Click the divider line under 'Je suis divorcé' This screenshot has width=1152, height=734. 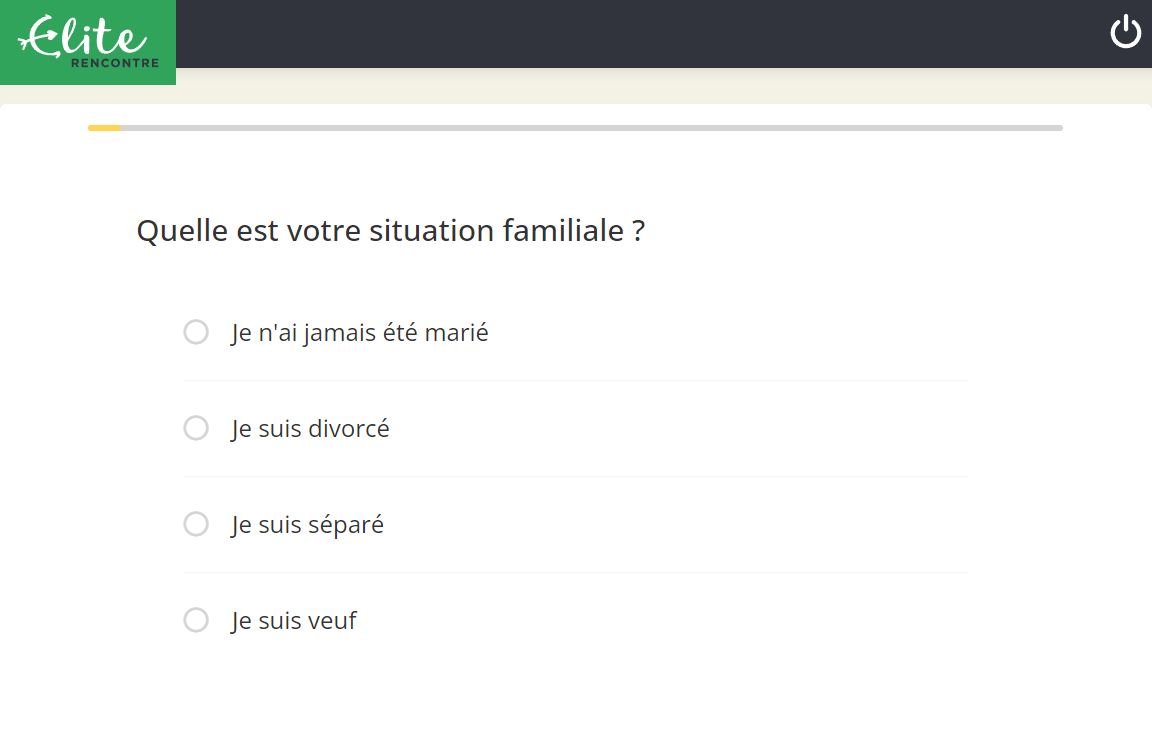pyautogui.click(x=575, y=477)
